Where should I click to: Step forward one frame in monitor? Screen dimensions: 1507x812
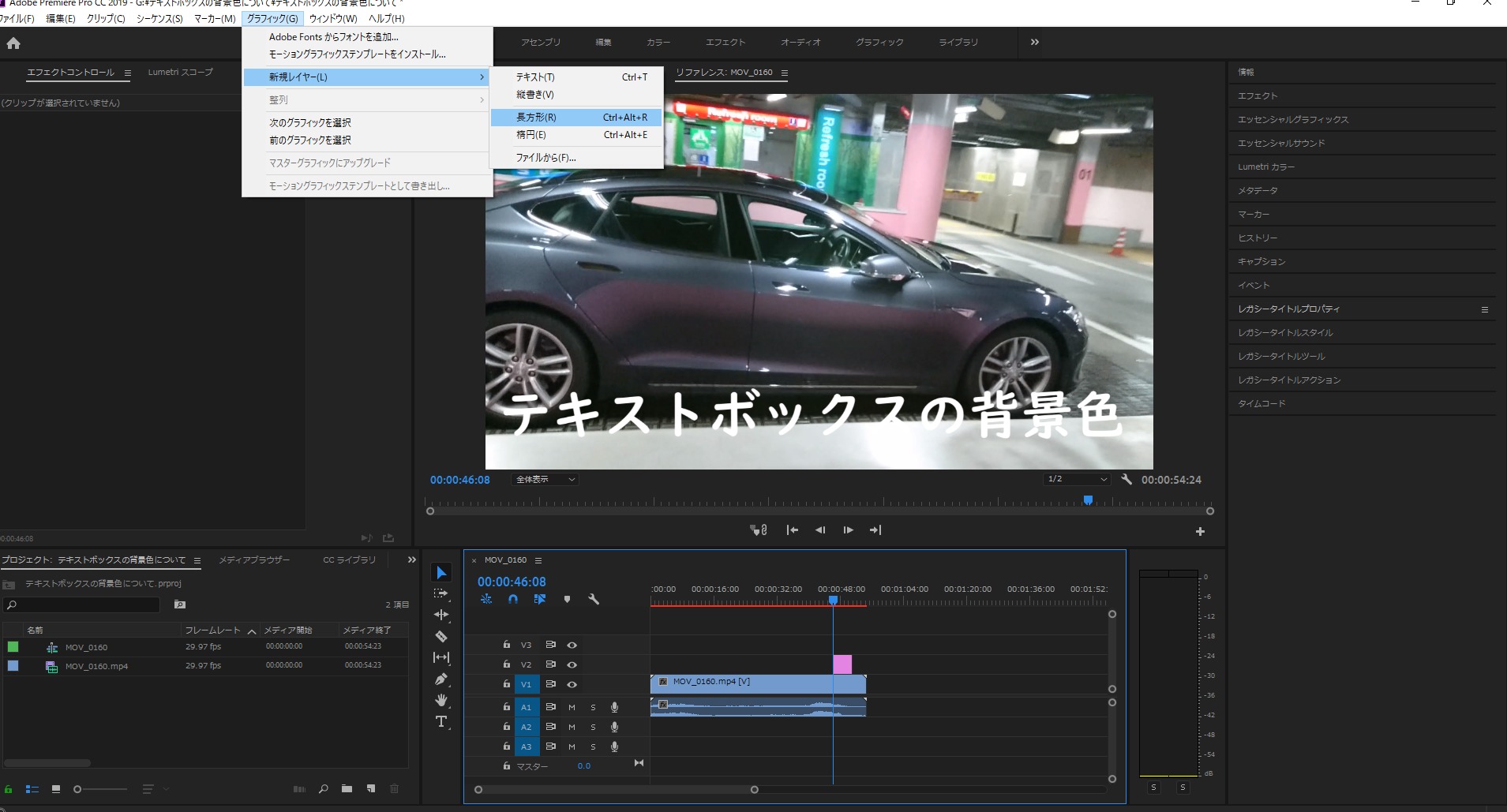pyautogui.click(x=848, y=530)
